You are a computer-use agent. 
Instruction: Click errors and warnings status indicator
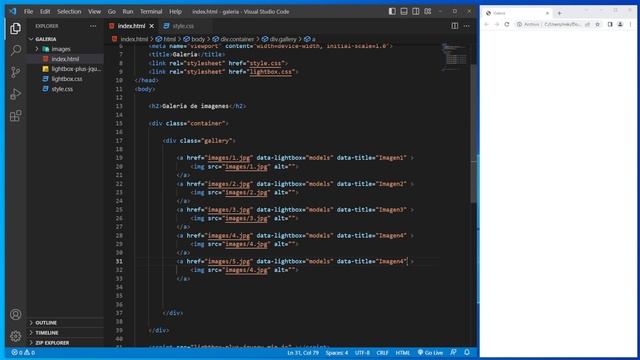pyautogui.click(x=23, y=352)
